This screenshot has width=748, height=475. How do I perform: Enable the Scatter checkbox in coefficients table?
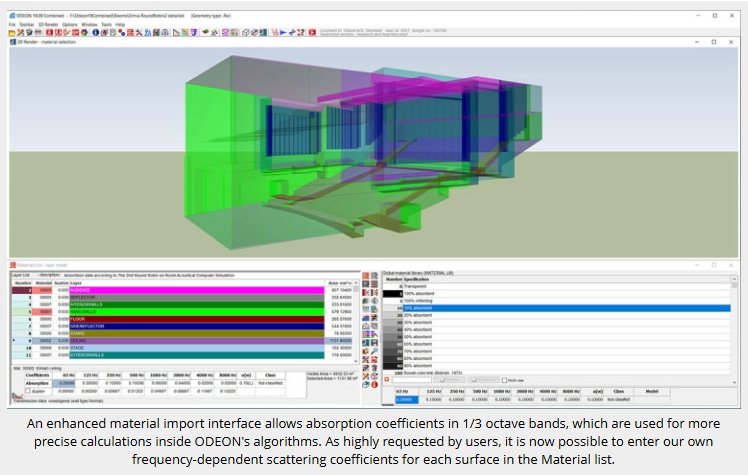[x=28, y=391]
